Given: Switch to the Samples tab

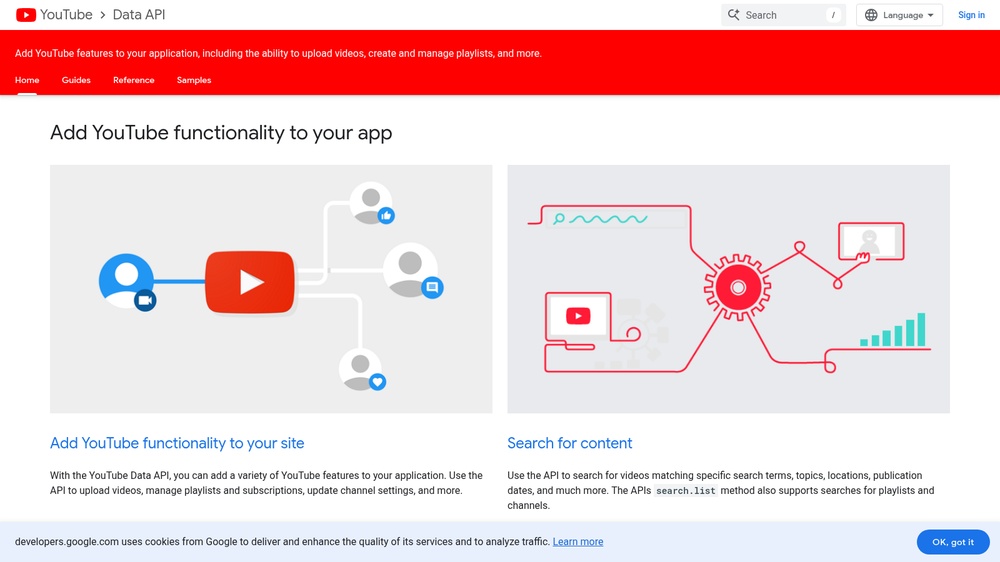Looking at the screenshot, I should 194,80.
